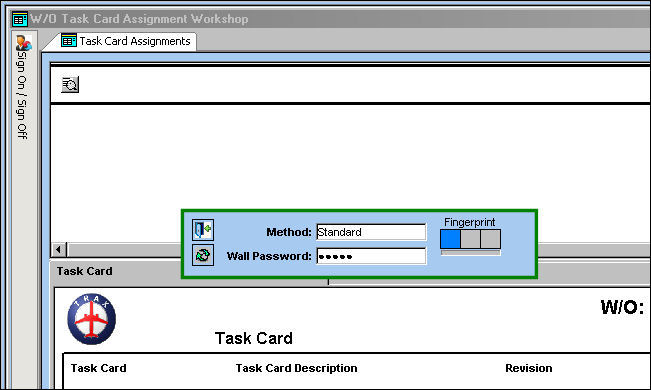Click the Revision column header

tap(529, 368)
